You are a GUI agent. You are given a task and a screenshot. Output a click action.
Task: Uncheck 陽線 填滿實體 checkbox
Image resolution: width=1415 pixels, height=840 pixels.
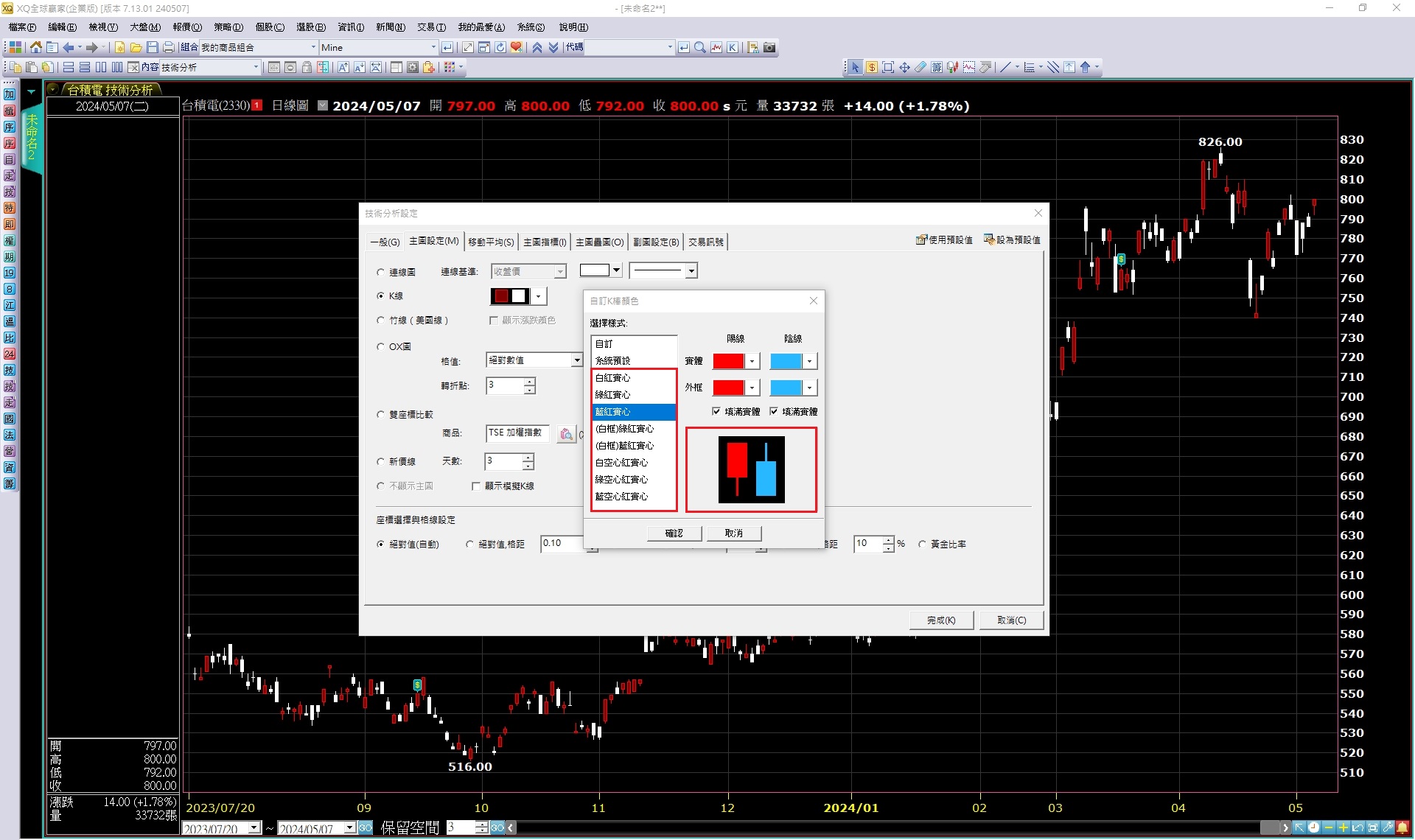(x=716, y=411)
